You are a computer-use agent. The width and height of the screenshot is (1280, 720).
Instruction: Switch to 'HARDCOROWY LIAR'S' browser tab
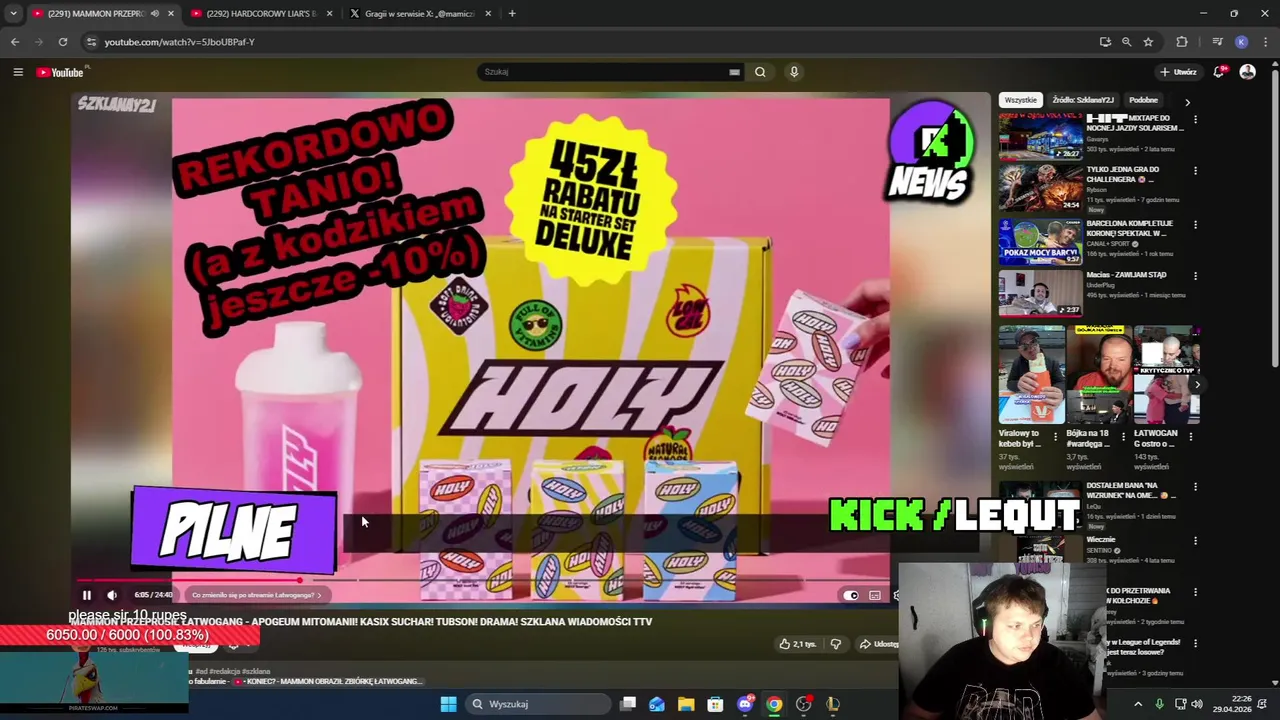[x=261, y=14]
